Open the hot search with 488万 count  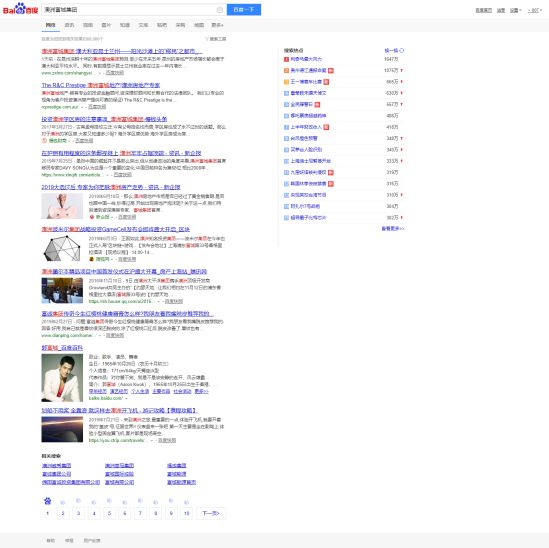308,116
